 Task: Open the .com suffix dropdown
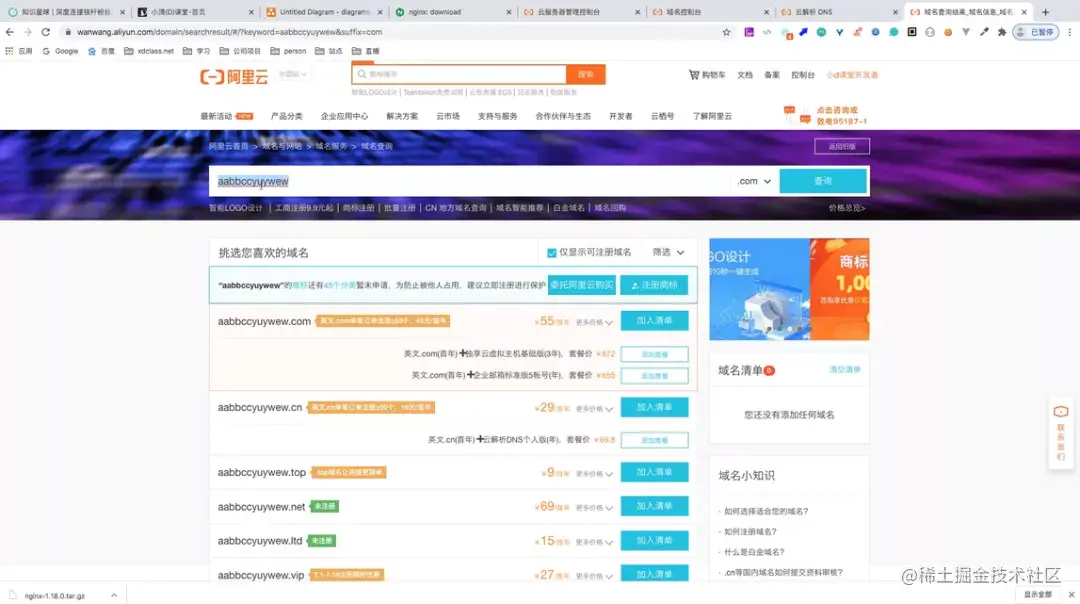(753, 181)
